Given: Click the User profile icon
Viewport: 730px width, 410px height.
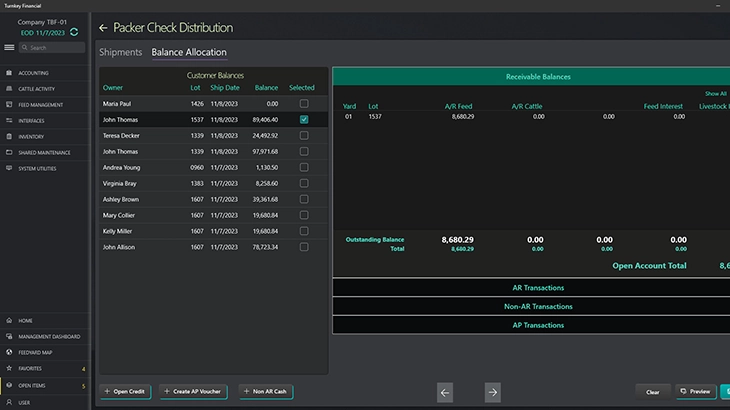Looking at the screenshot, I should (x=9, y=402).
